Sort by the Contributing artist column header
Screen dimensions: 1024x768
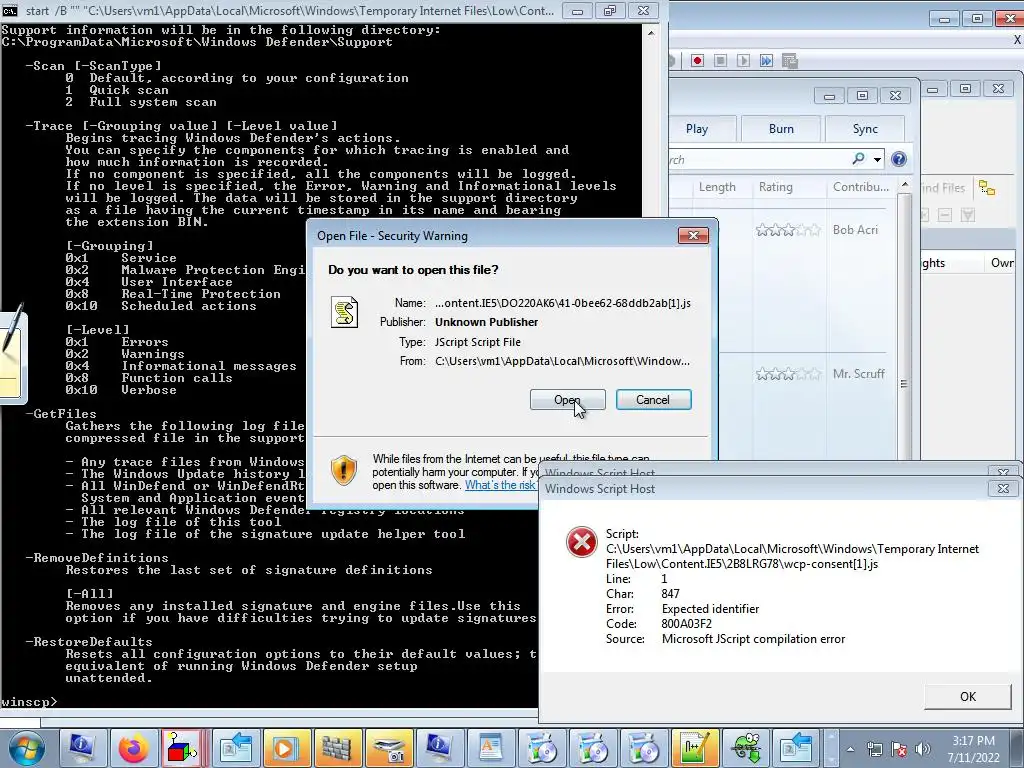pos(861,187)
